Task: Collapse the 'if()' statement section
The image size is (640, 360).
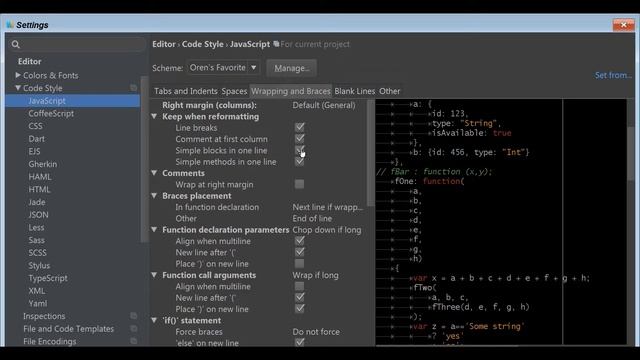Action: point(154,320)
